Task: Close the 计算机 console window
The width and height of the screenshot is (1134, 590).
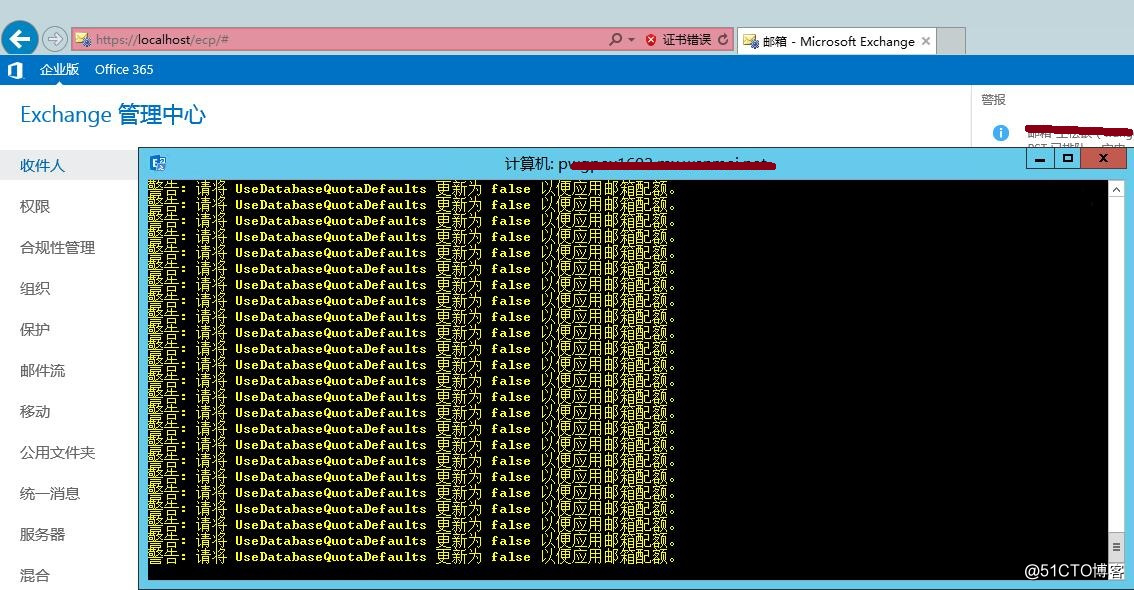Action: (x=1104, y=158)
